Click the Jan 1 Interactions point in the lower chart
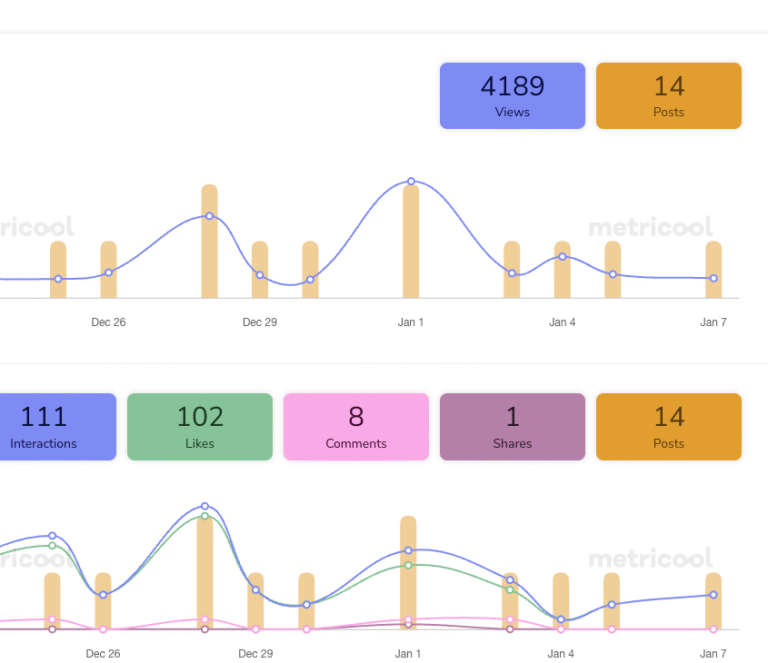The image size is (768, 663). click(x=408, y=550)
